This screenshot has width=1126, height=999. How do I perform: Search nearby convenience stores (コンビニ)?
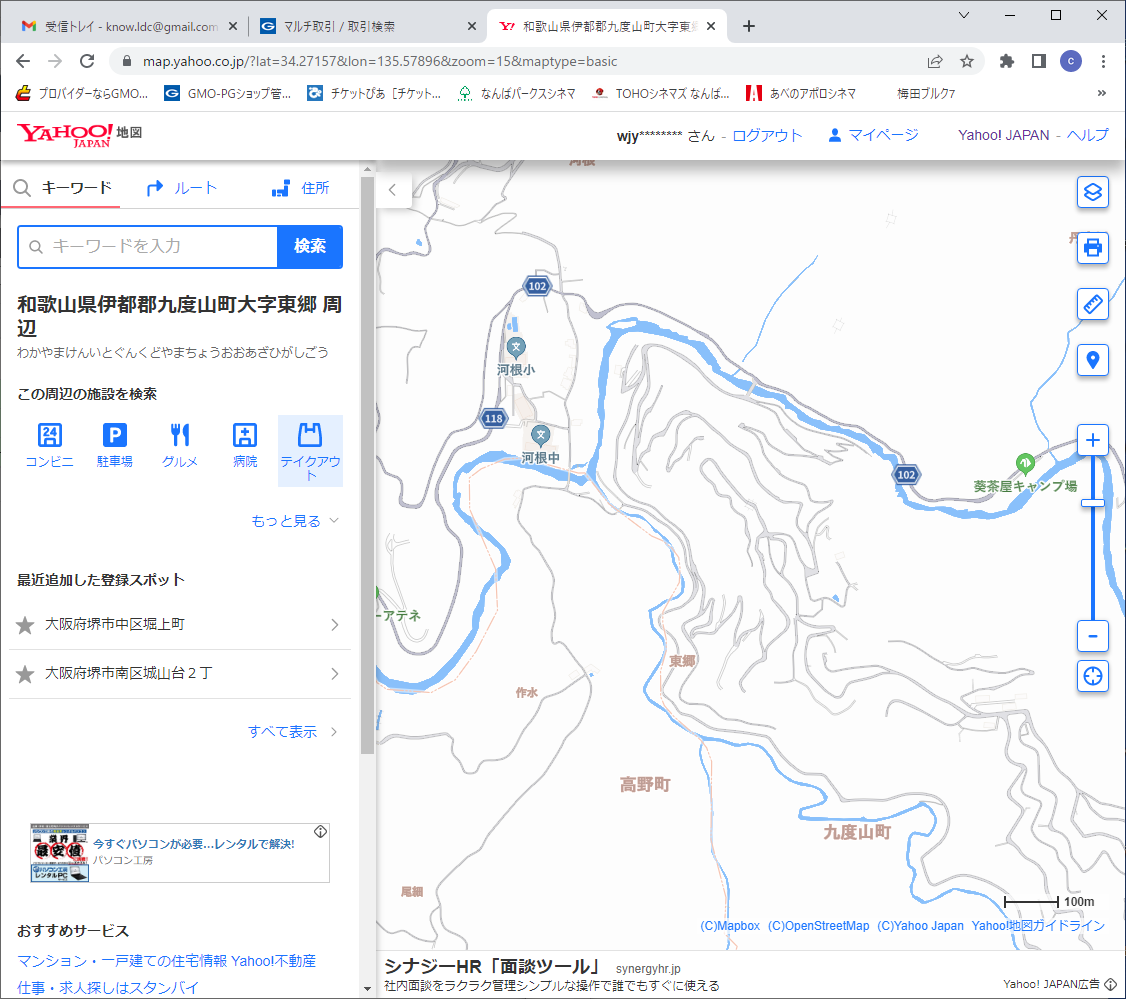tap(49, 445)
